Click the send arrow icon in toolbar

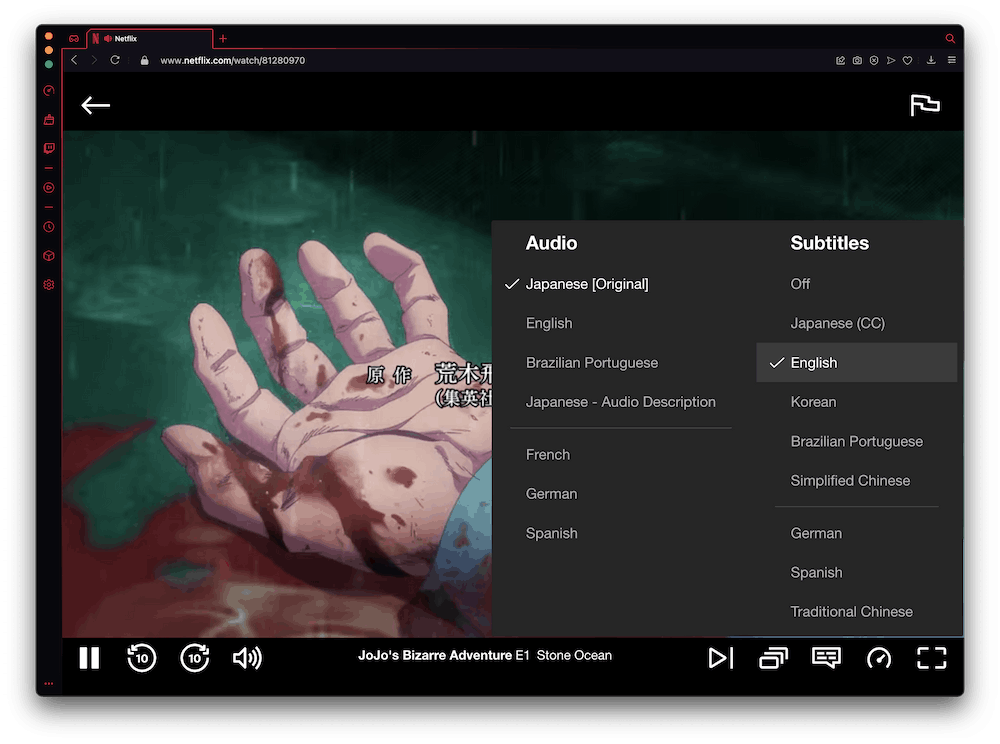tap(891, 61)
